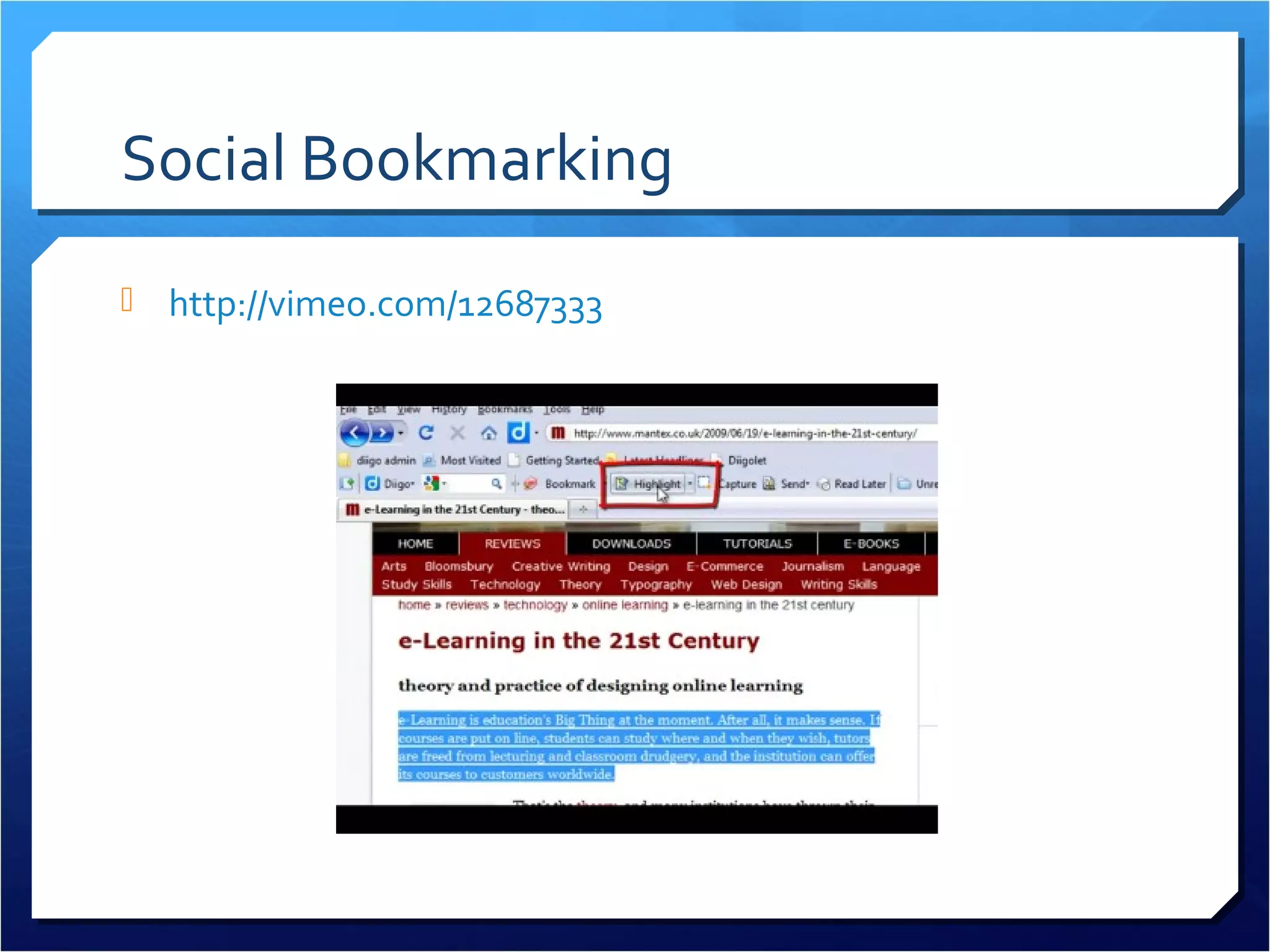Select the TUTORIALS nav tab

click(757, 544)
